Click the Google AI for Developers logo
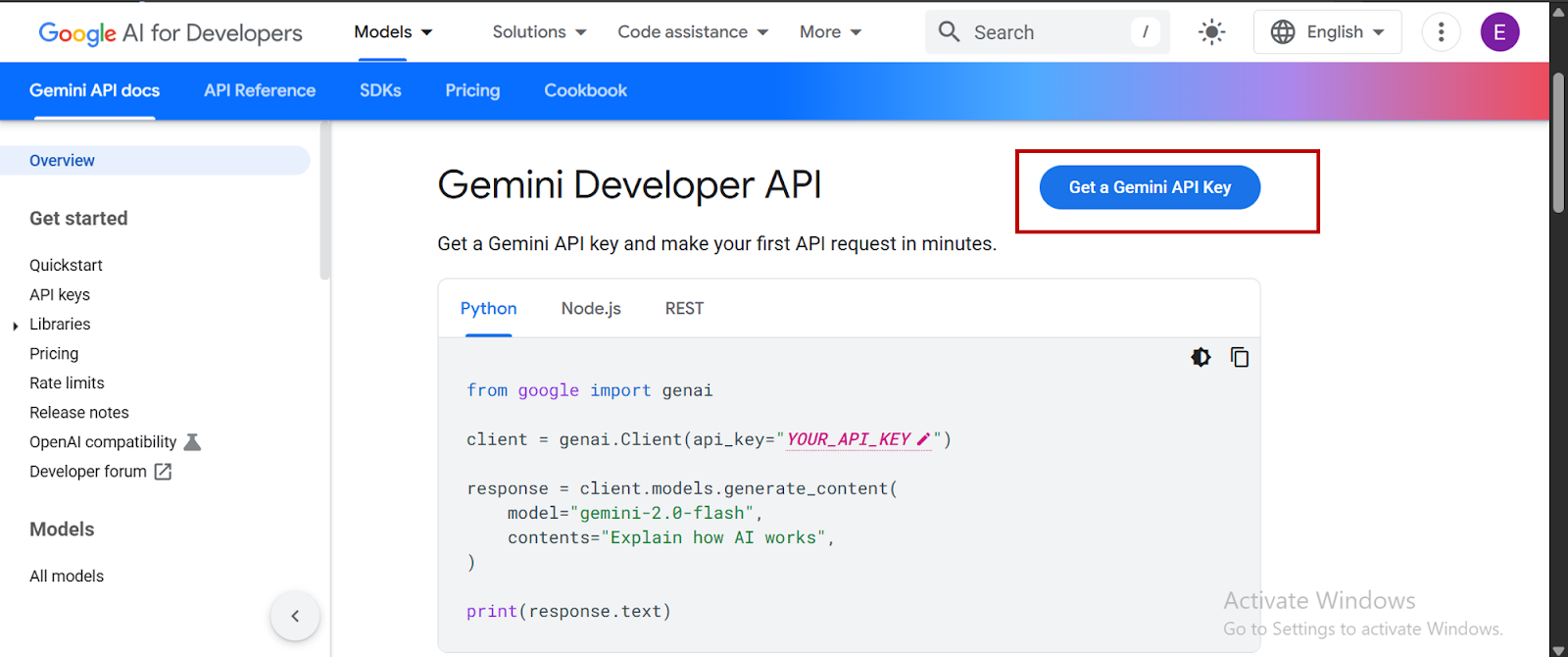1568x657 pixels. [171, 32]
